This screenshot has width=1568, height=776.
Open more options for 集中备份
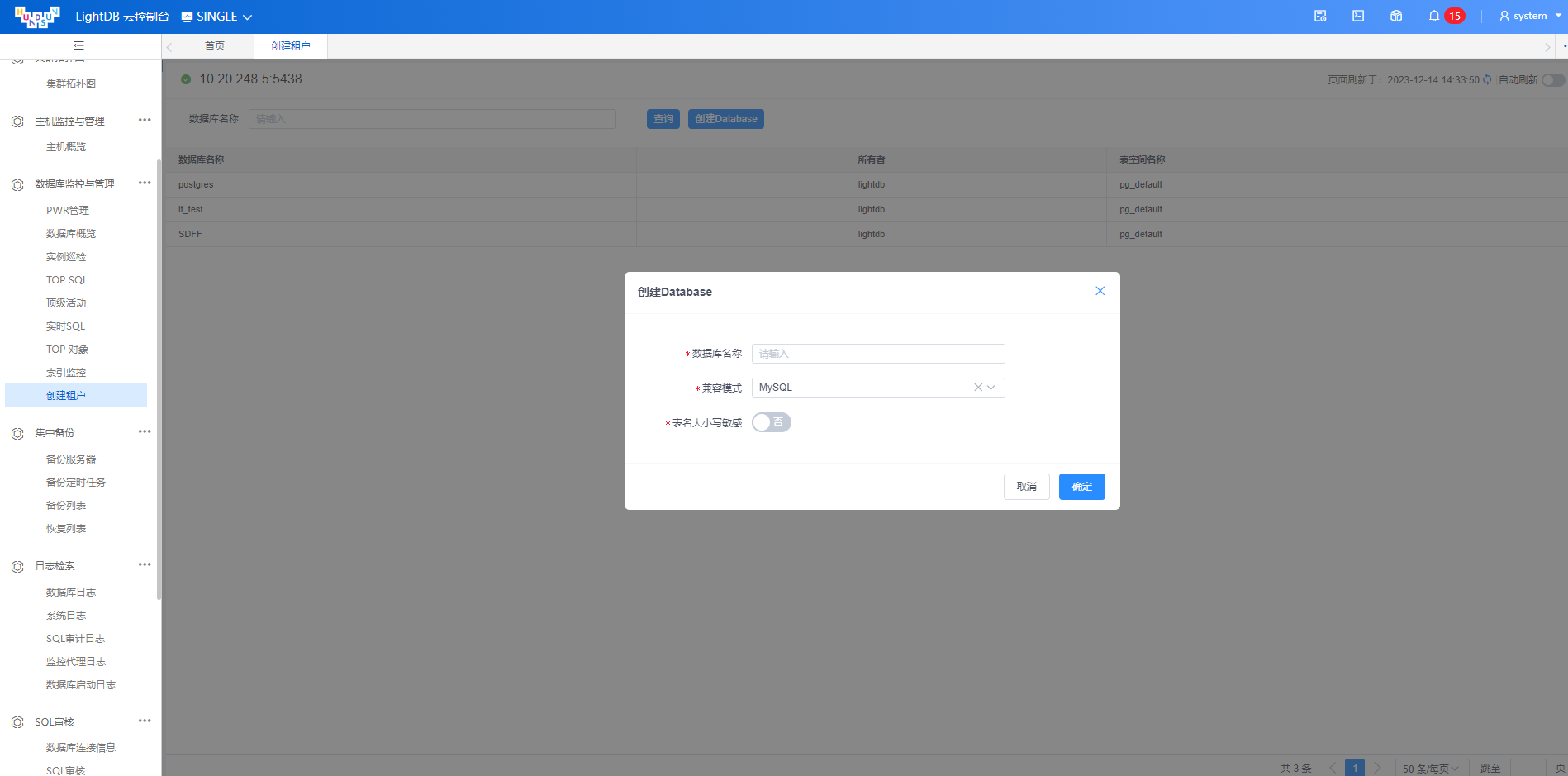(x=145, y=431)
